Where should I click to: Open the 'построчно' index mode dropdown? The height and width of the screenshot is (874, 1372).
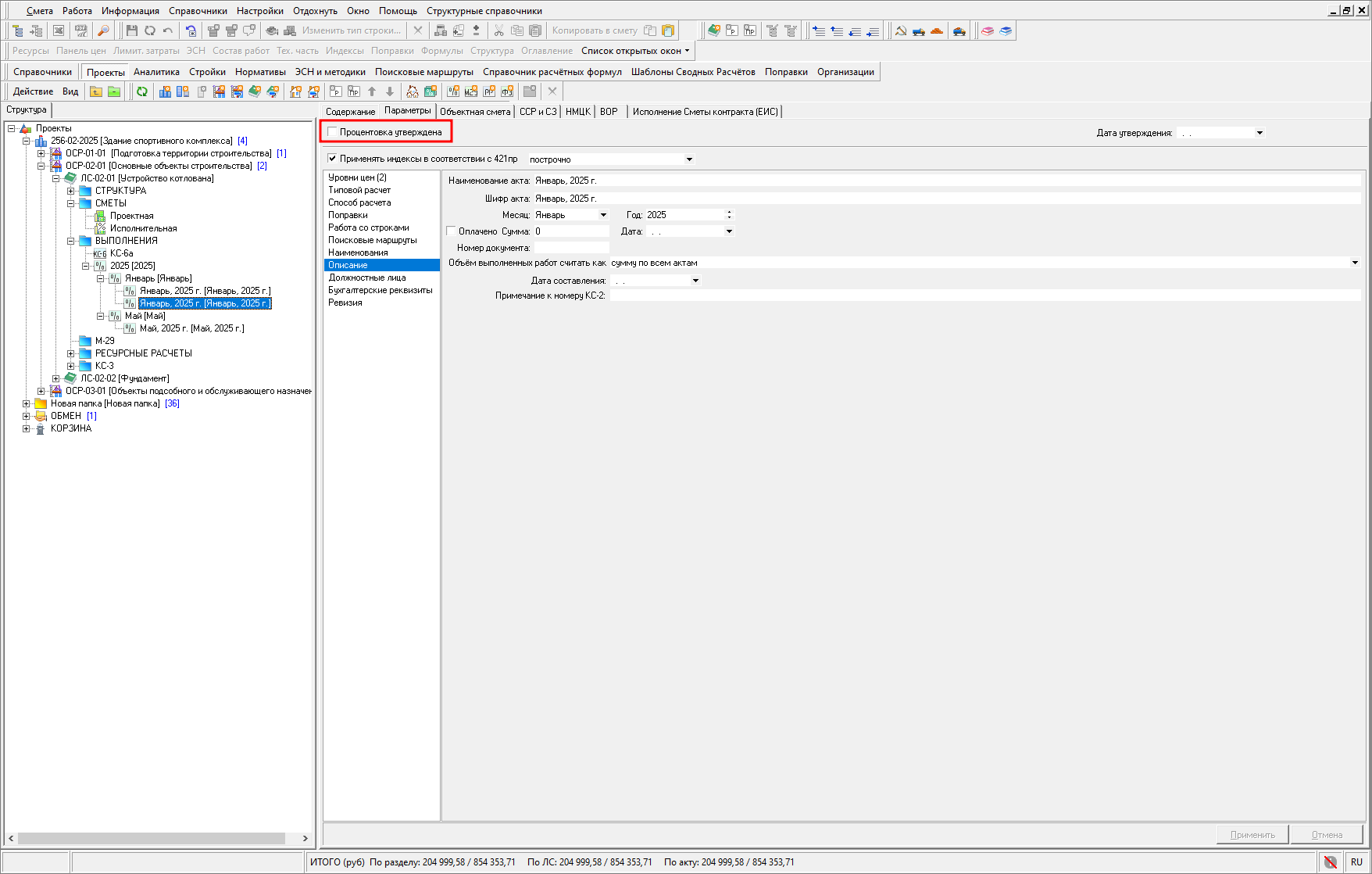(688, 159)
